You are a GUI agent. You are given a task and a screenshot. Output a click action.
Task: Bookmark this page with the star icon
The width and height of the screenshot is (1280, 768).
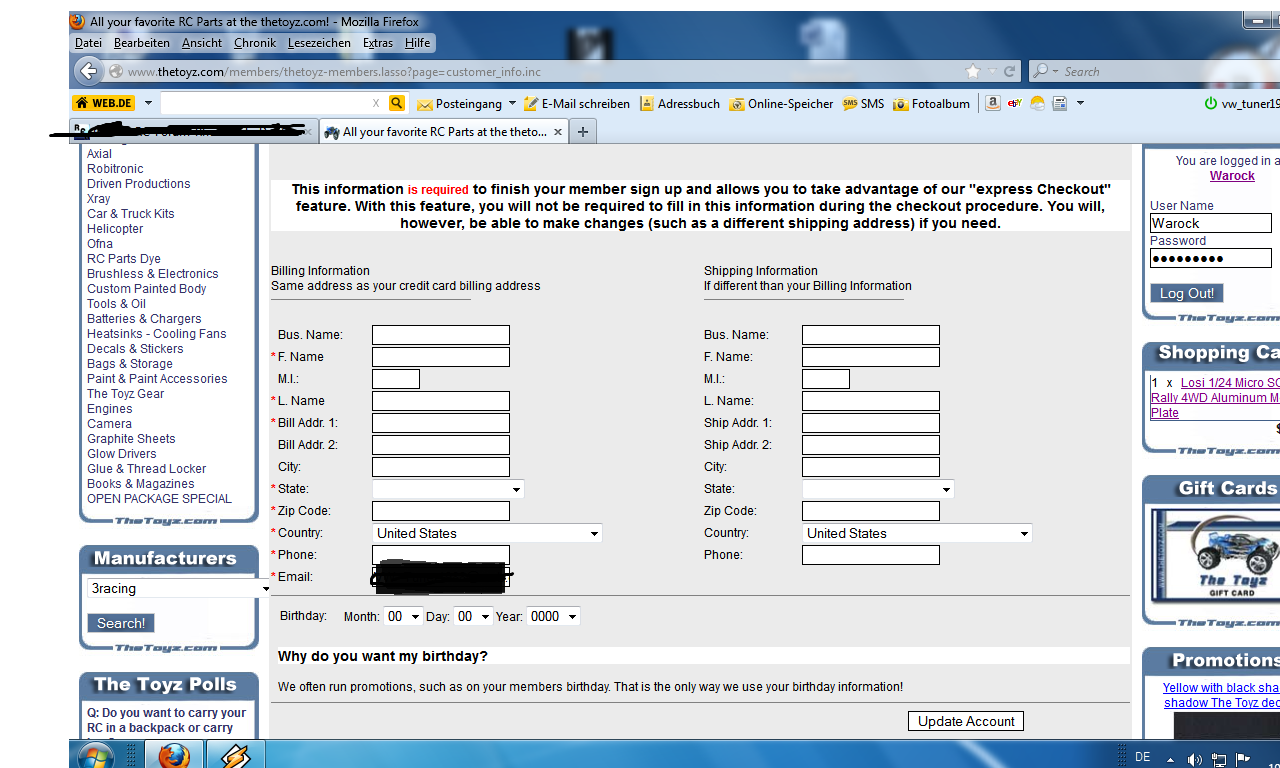(973, 71)
